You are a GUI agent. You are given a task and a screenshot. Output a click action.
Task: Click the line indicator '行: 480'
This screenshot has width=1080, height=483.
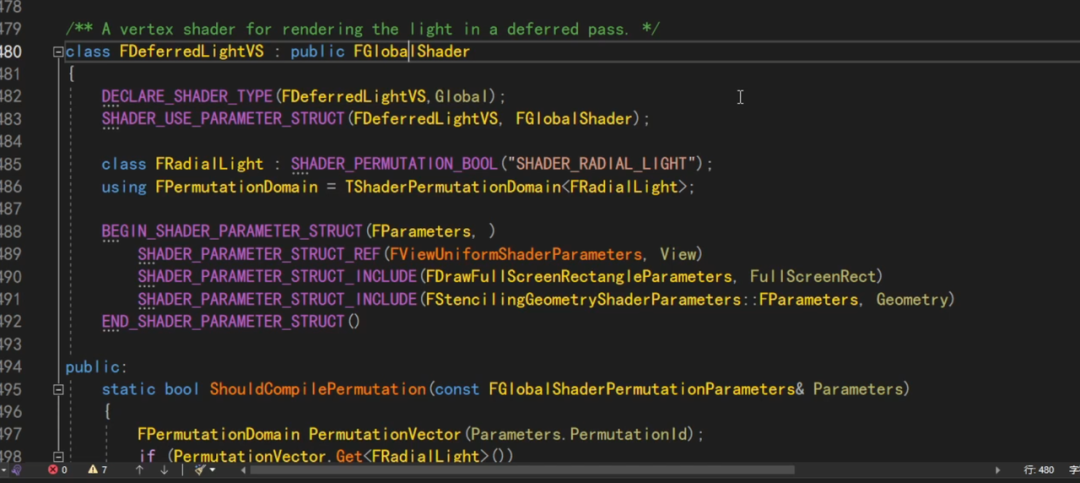coord(1039,470)
